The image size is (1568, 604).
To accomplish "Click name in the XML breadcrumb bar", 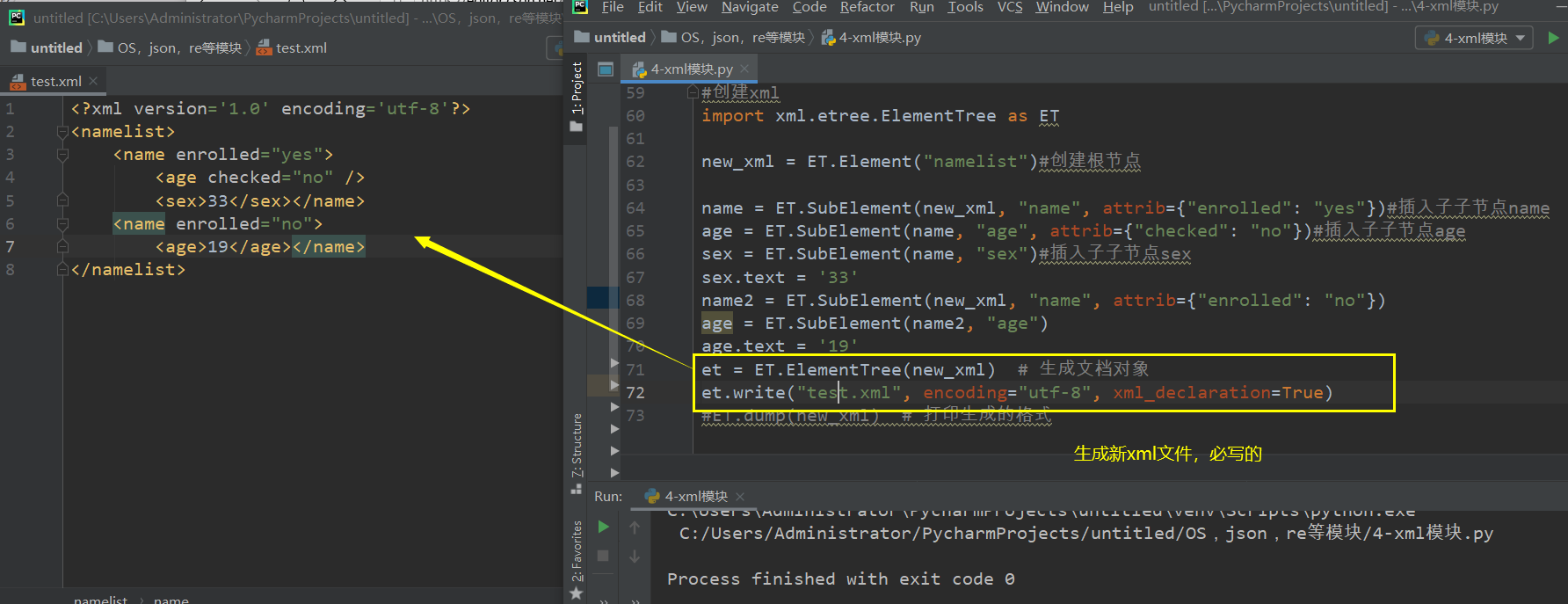I will 171,600.
